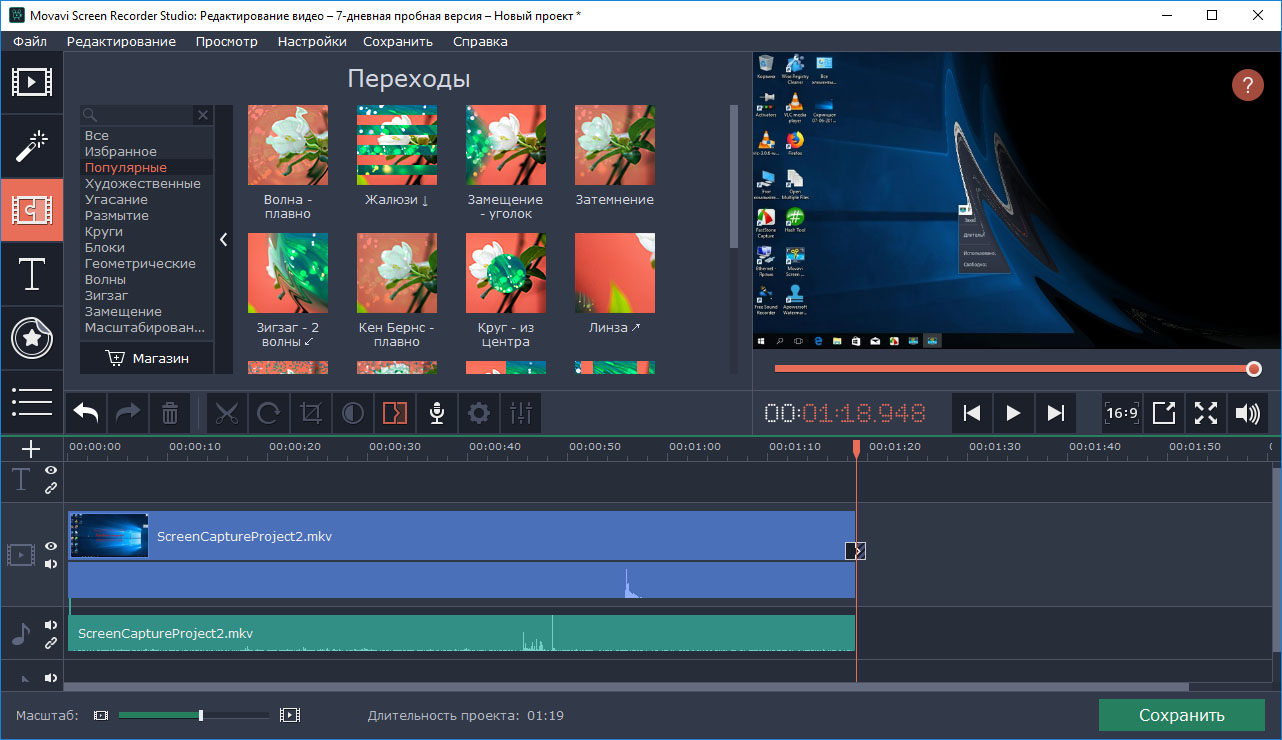
Task: Click the Split scissors tool
Action: [x=229, y=413]
